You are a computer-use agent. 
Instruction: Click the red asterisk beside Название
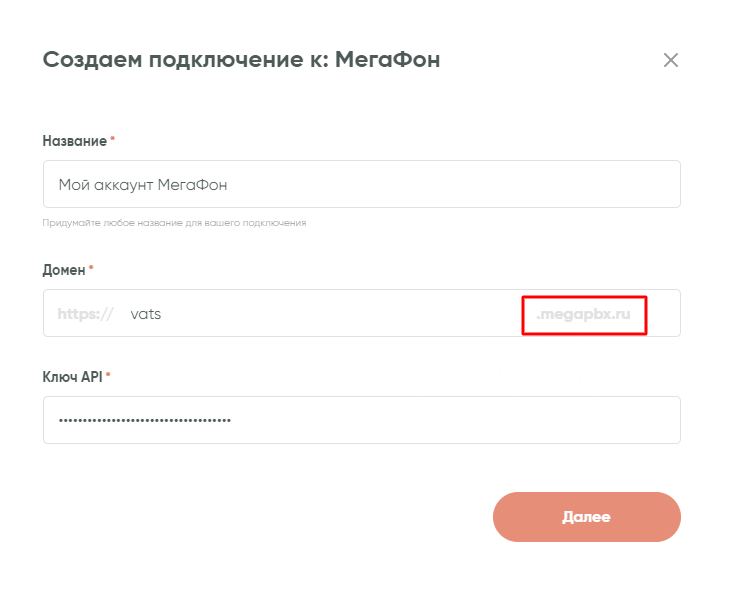pyautogui.click(x=112, y=141)
